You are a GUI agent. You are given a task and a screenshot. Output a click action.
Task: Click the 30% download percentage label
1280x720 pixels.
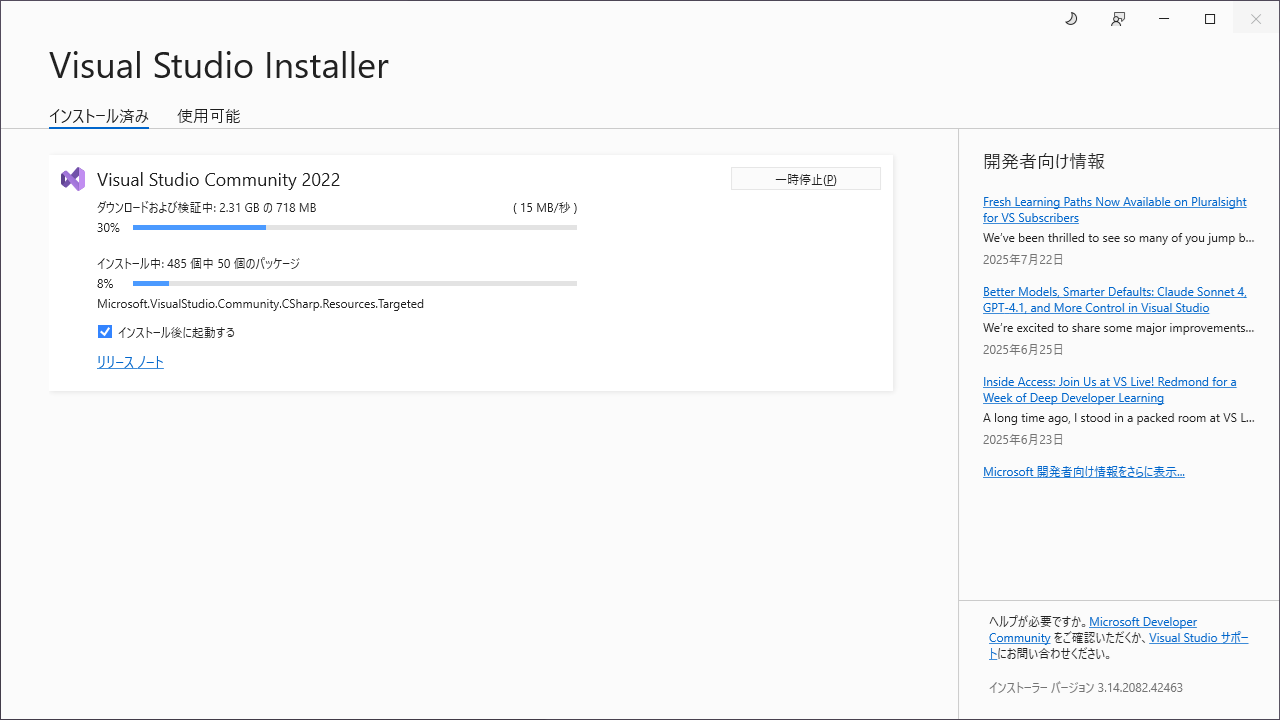pyautogui.click(x=108, y=228)
